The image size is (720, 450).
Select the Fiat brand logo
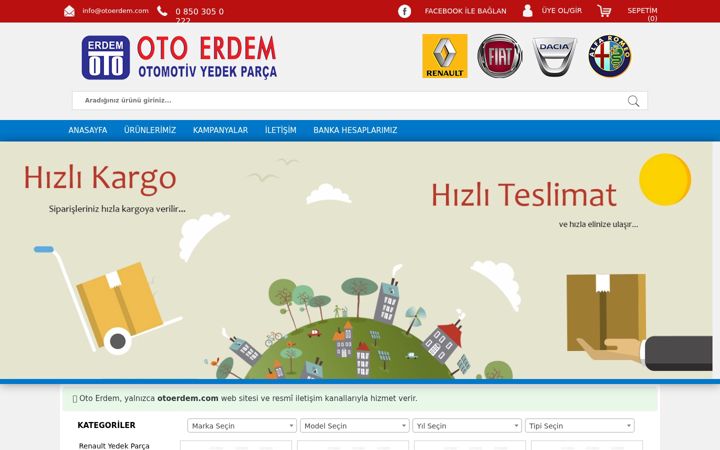(500, 56)
